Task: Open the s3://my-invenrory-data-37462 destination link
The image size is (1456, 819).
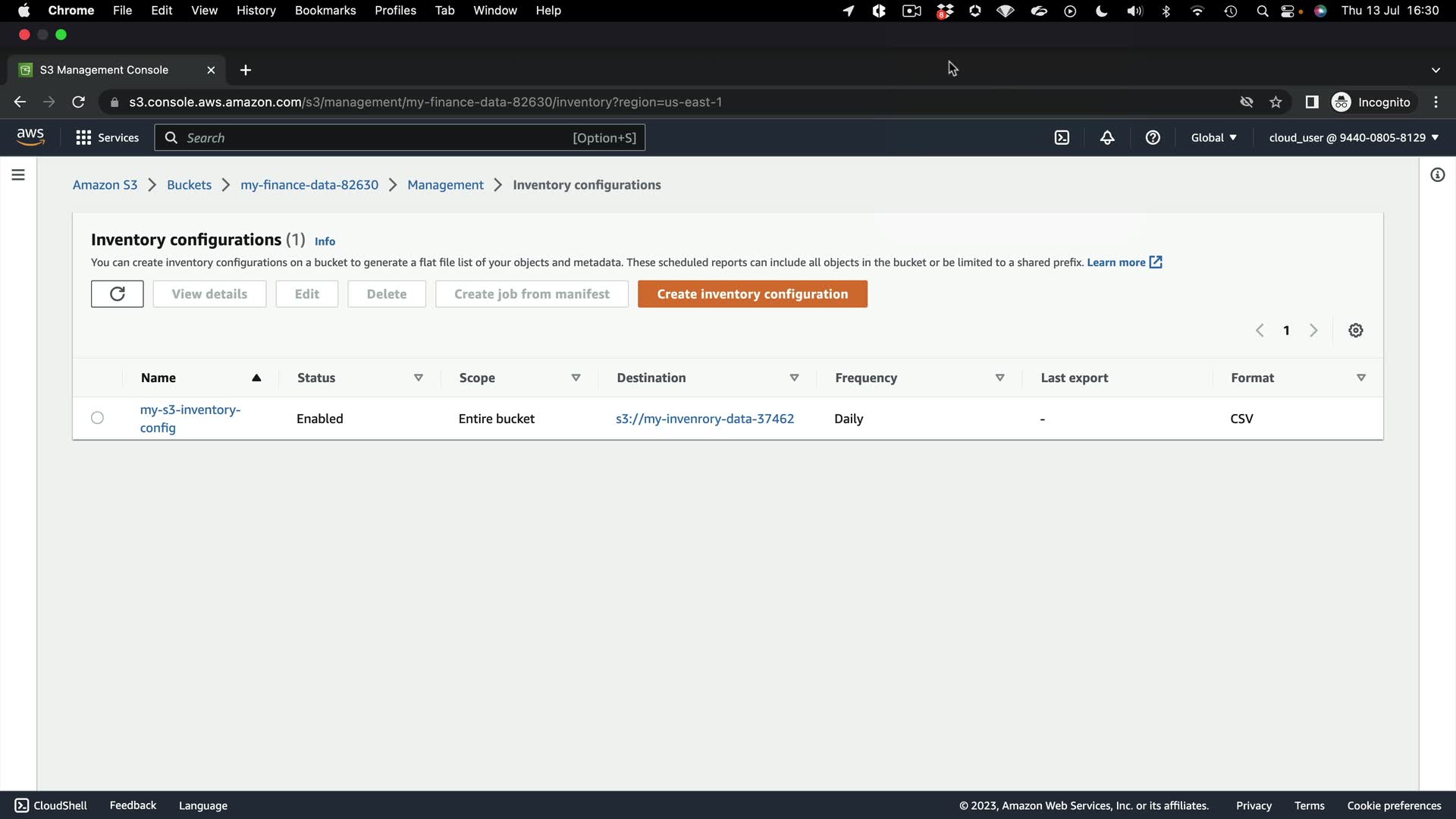Action: (x=704, y=419)
